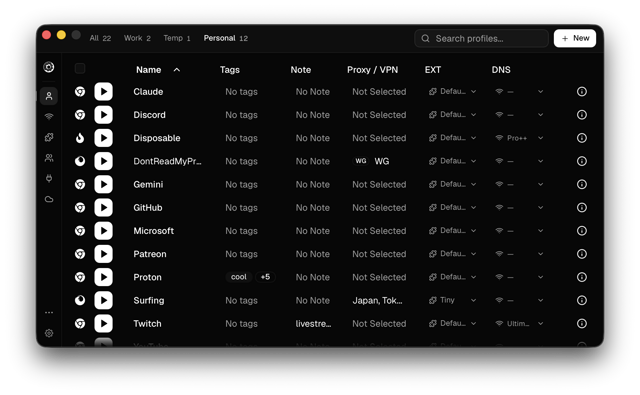Switch to the All 22 tab
The image size is (640, 395).
(x=100, y=38)
